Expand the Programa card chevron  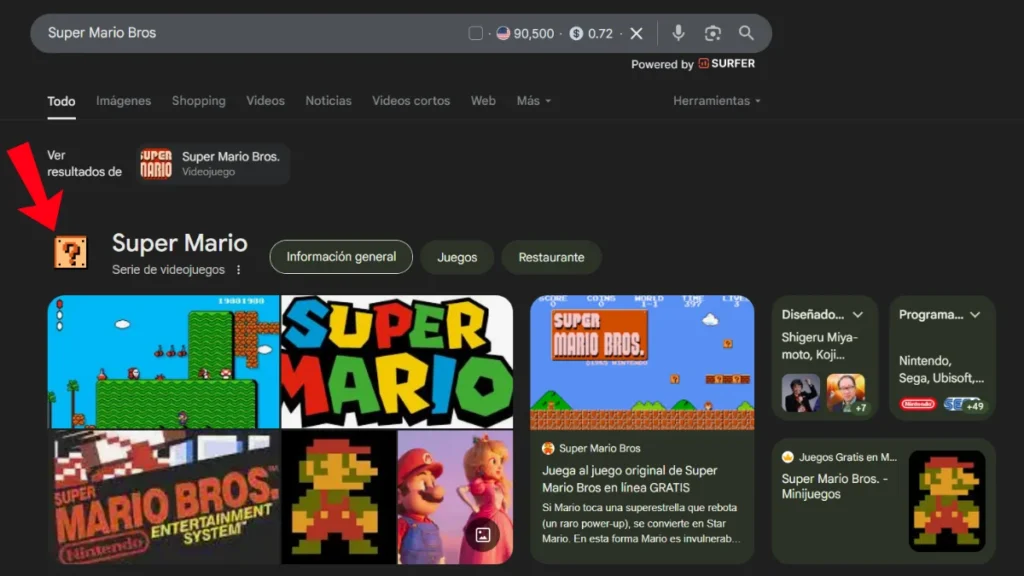point(975,315)
